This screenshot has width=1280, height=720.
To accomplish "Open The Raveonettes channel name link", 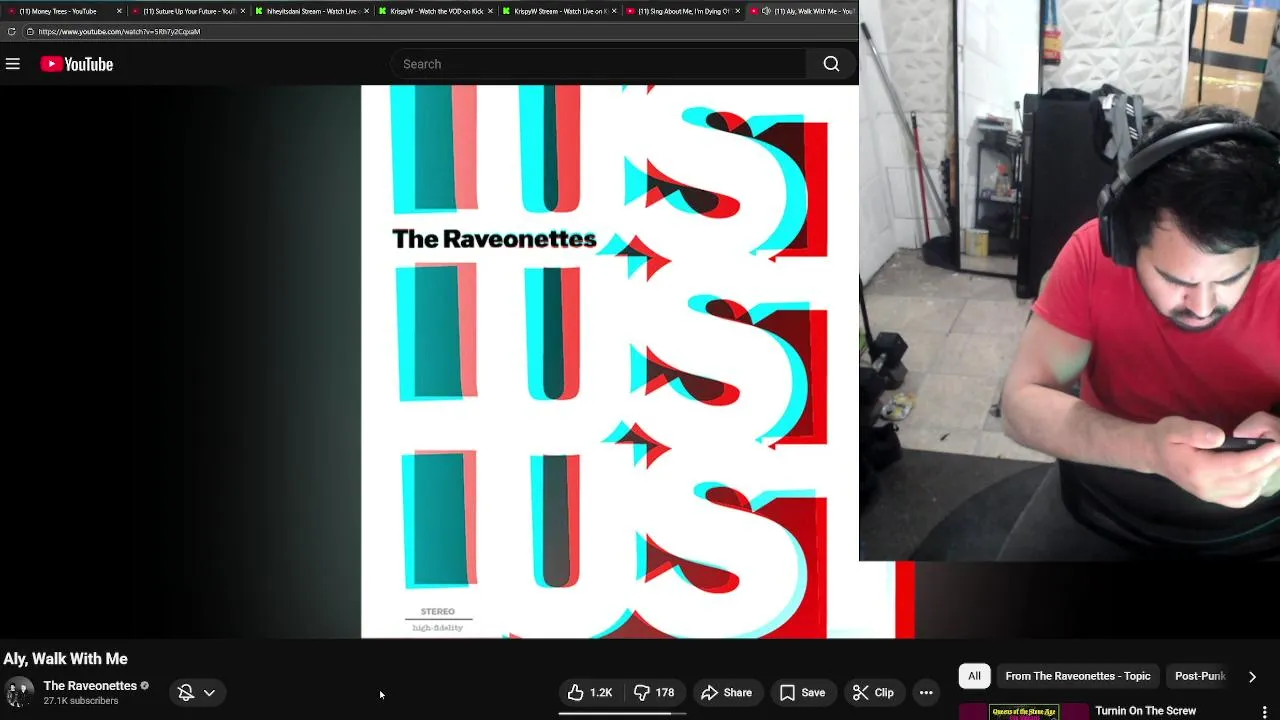I will 90,686.
